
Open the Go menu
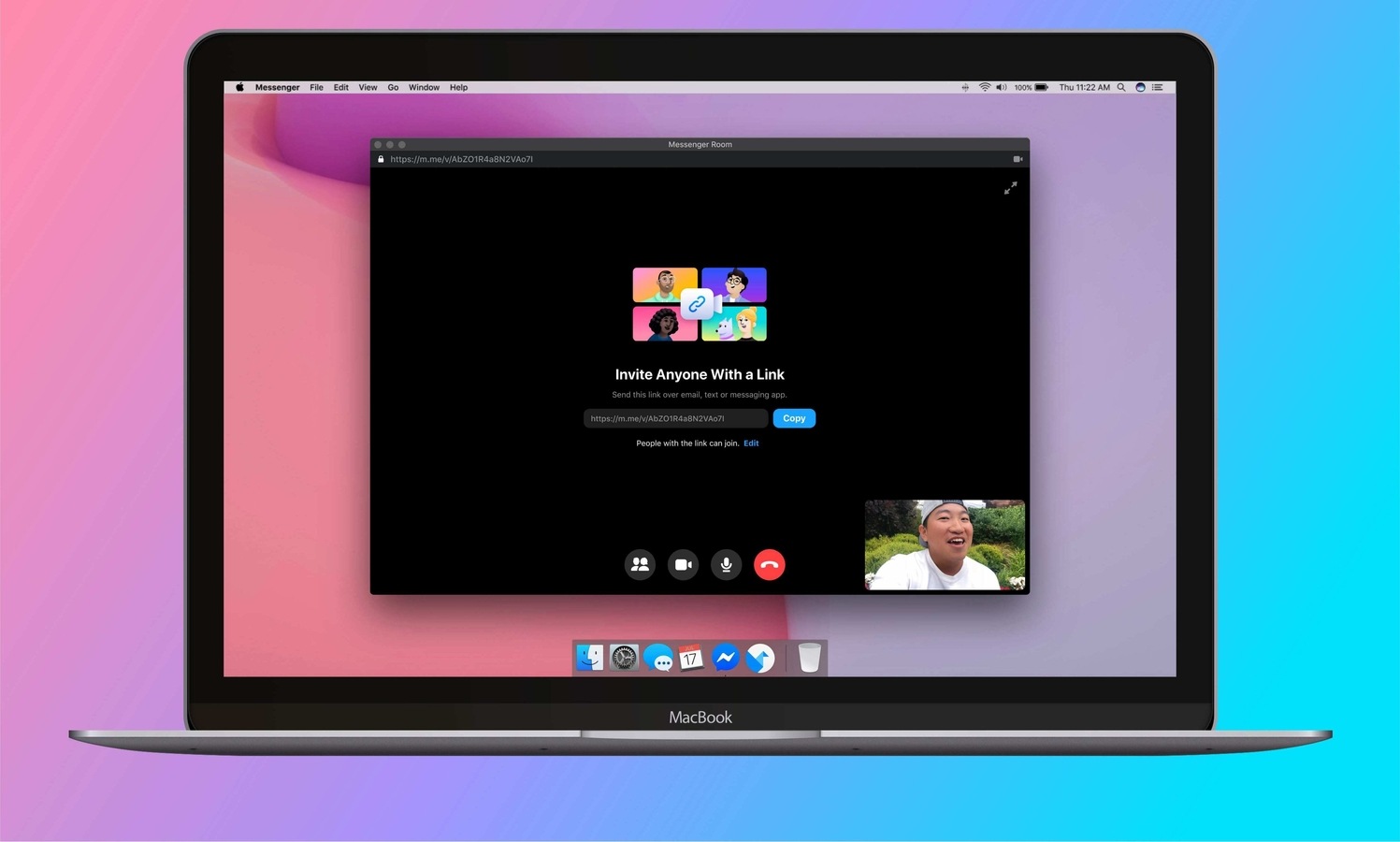click(393, 87)
